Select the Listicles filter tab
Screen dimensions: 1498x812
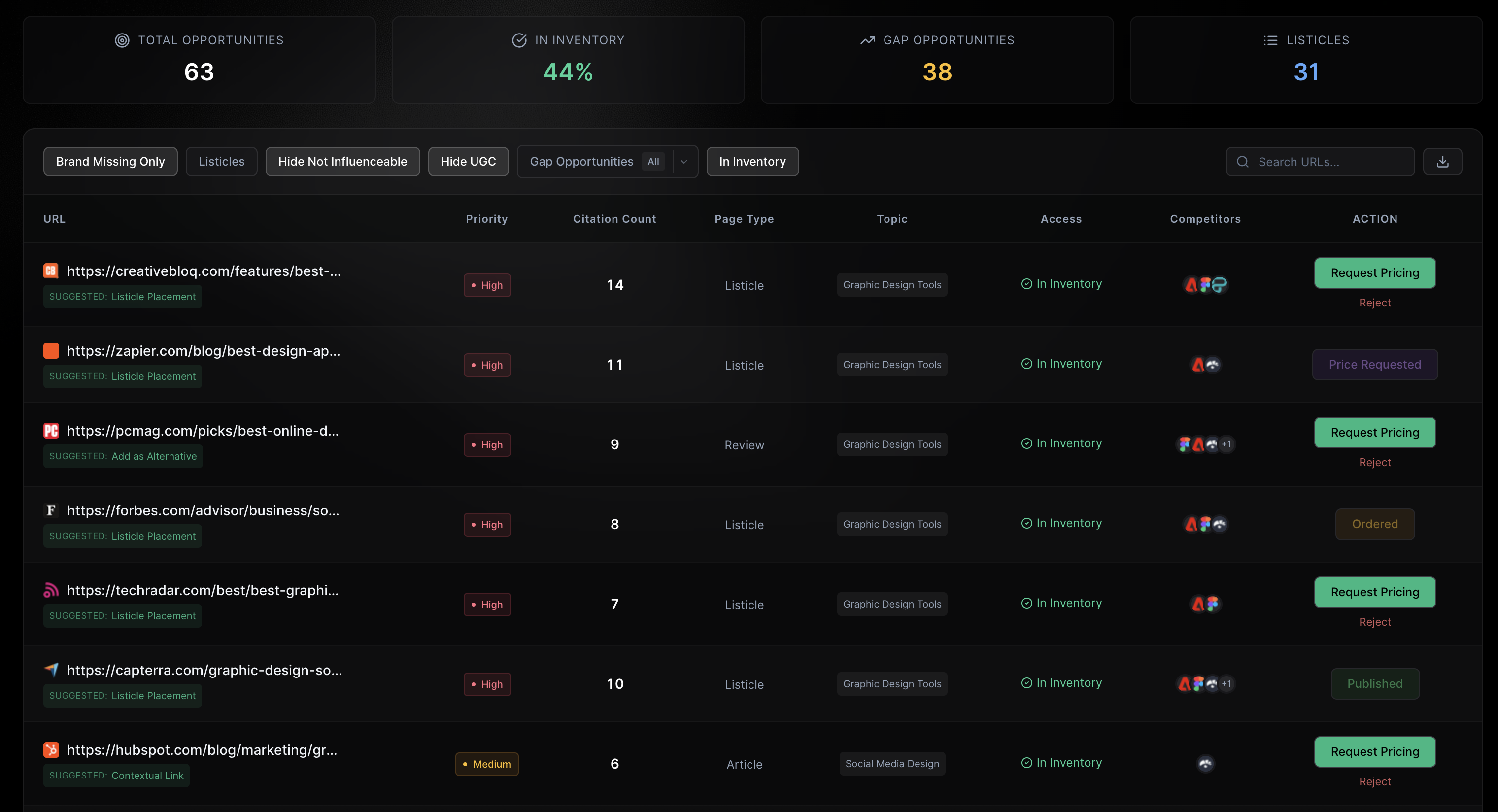[x=221, y=161]
